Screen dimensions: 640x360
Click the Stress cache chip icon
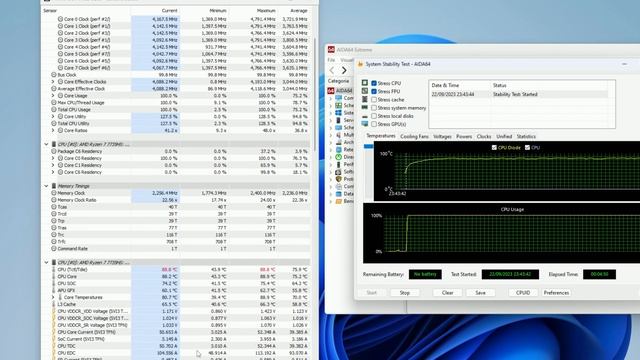click(364, 99)
